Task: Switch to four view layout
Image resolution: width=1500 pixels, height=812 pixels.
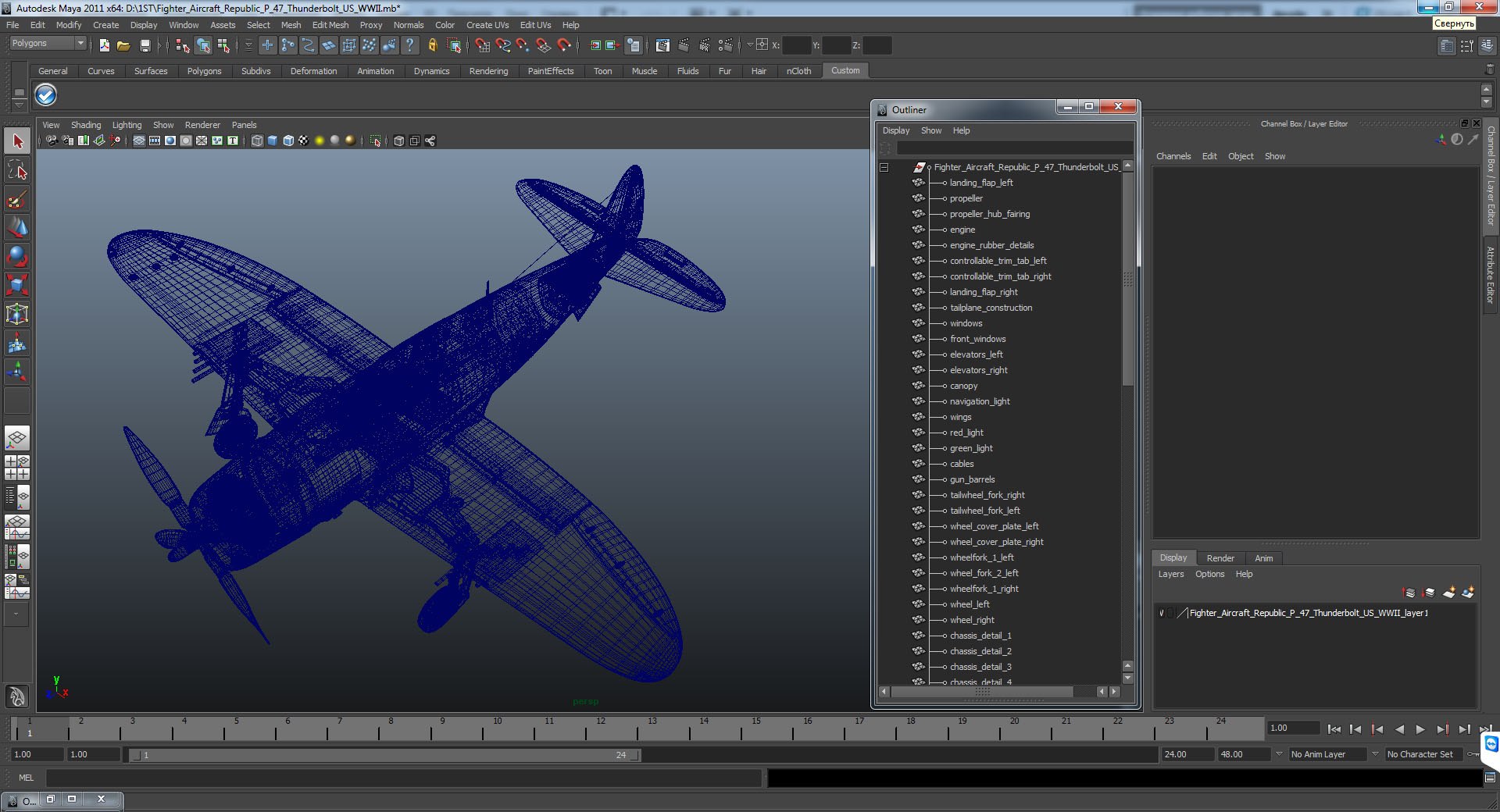Action: (x=17, y=468)
